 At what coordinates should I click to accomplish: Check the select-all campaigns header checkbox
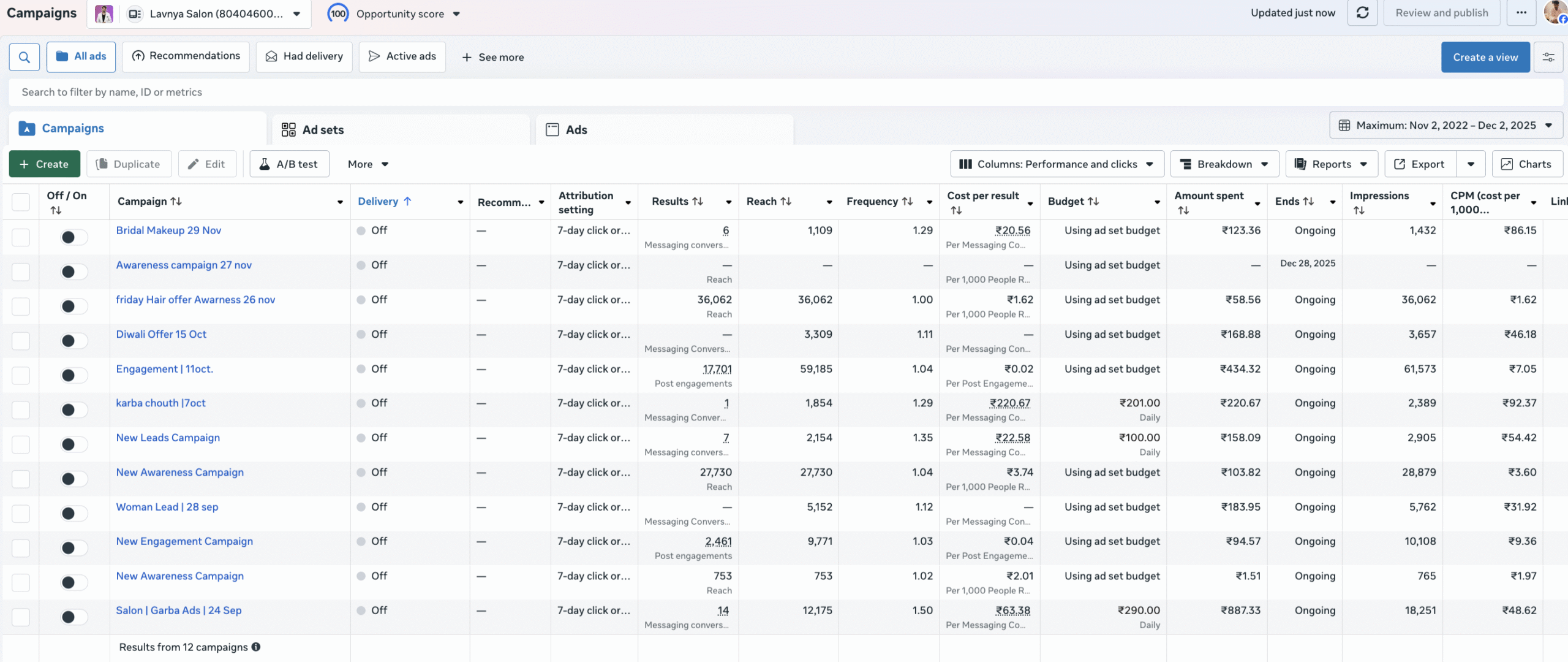click(21, 202)
